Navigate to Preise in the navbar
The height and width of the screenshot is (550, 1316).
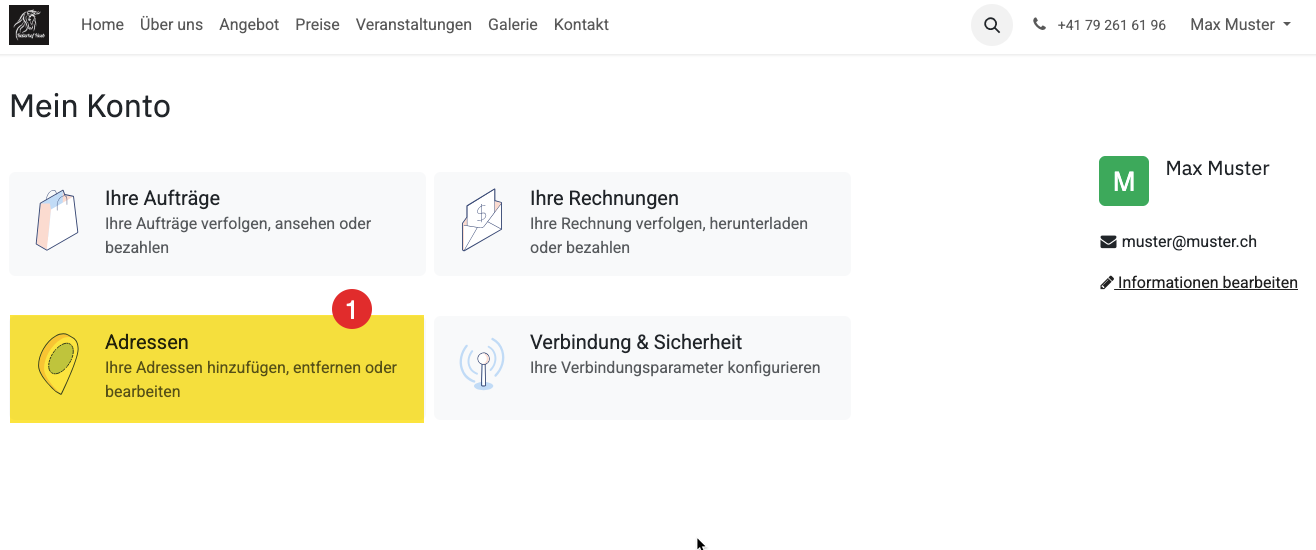317,25
